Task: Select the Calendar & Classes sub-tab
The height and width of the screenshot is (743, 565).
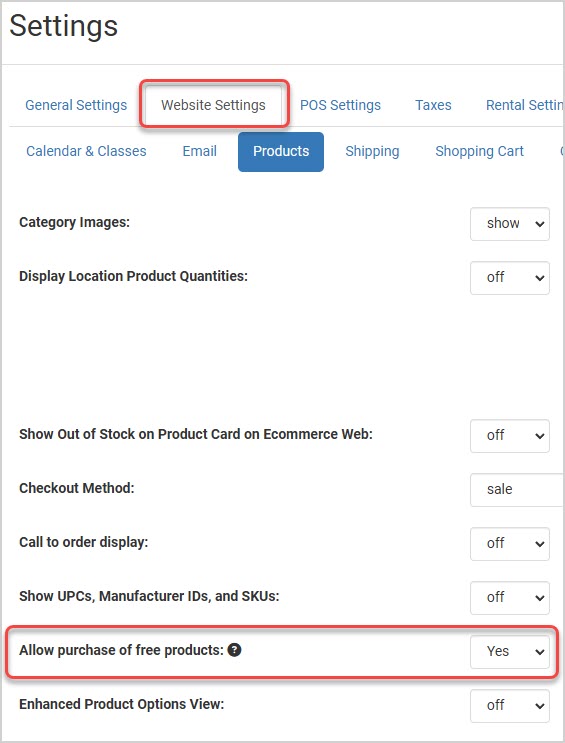Action: coord(86,151)
